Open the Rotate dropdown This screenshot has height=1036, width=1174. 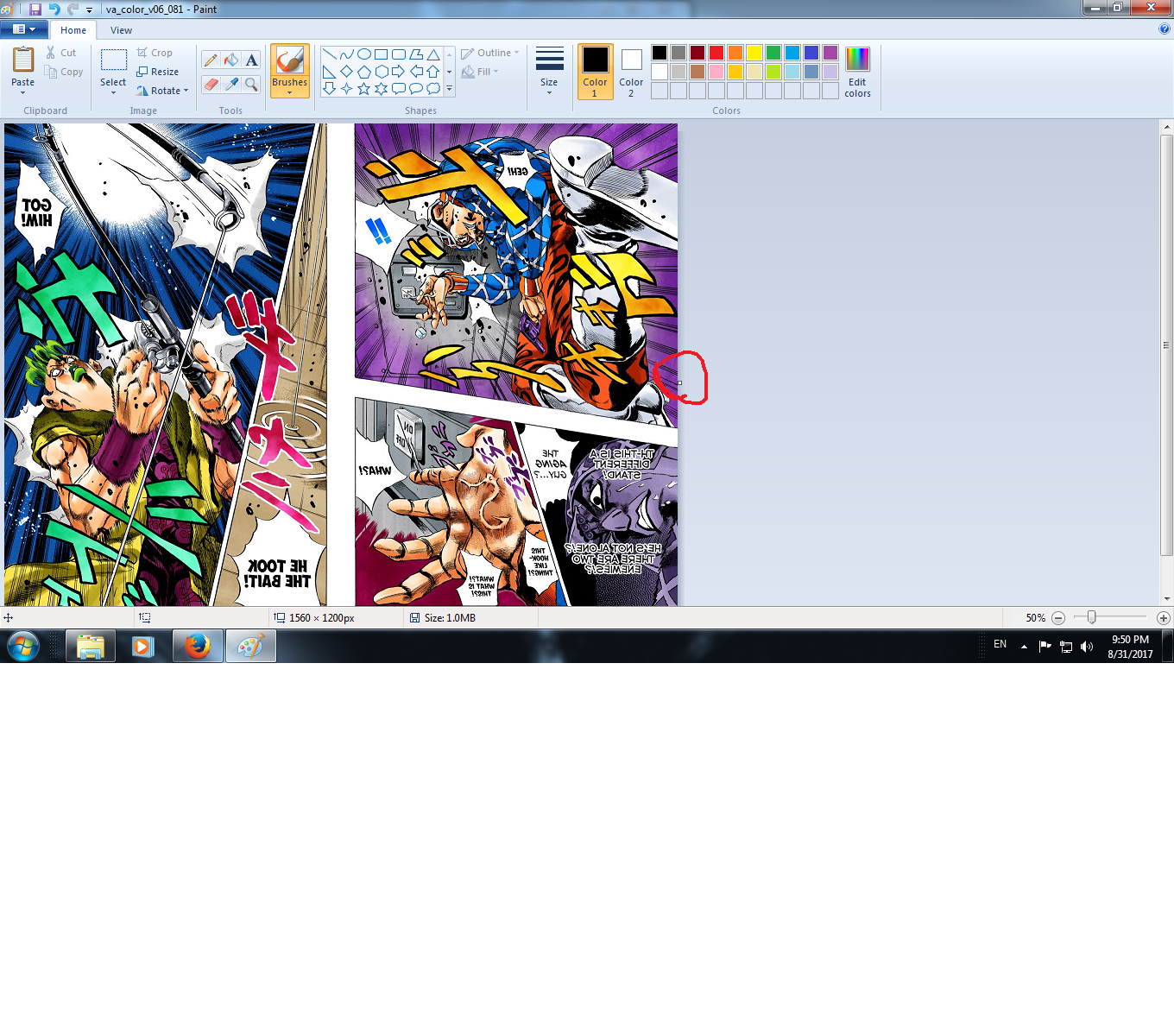pyautogui.click(x=162, y=91)
